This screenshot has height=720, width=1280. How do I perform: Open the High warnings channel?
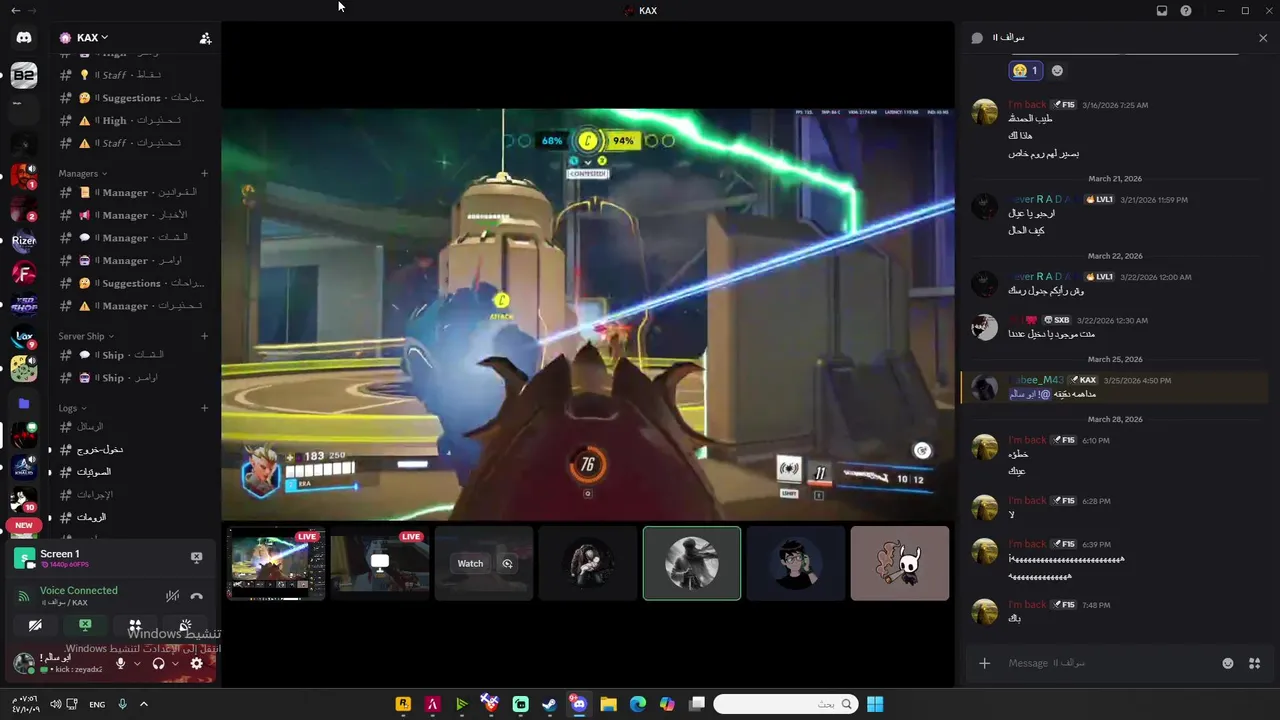click(x=133, y=120)
